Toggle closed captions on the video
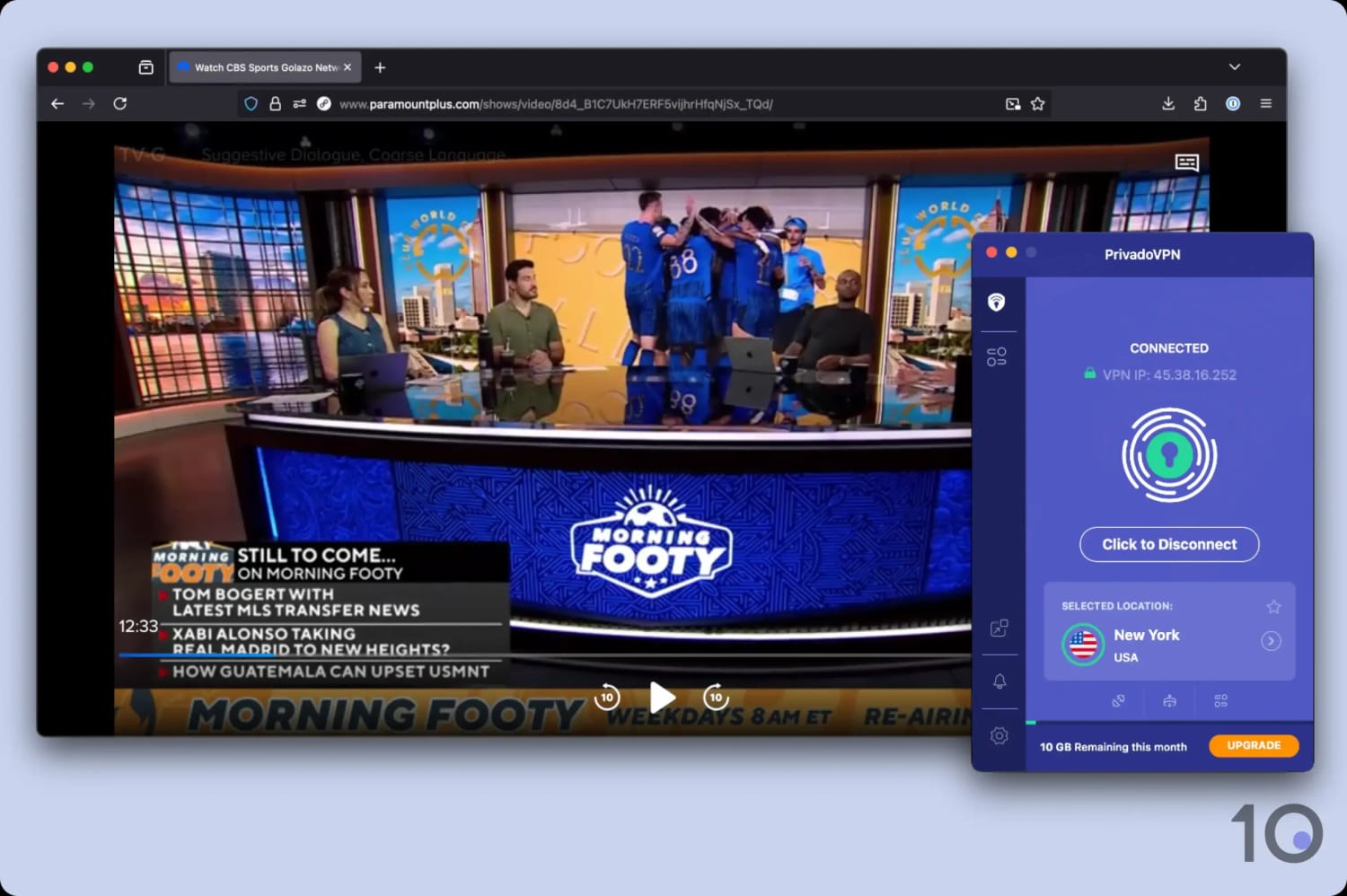 coord(1187,163)
